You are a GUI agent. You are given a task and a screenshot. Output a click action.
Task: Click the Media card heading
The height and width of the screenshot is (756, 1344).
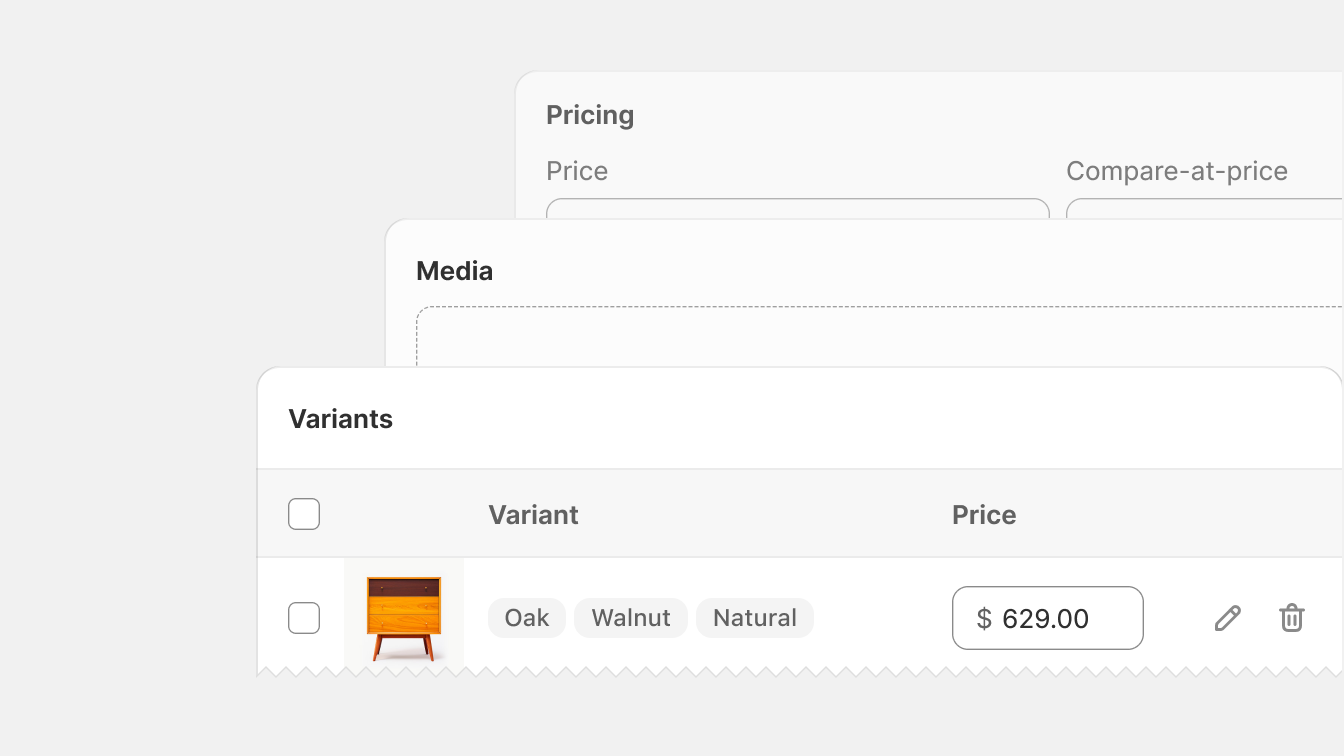pyautogui.click(x=454, y=271)
